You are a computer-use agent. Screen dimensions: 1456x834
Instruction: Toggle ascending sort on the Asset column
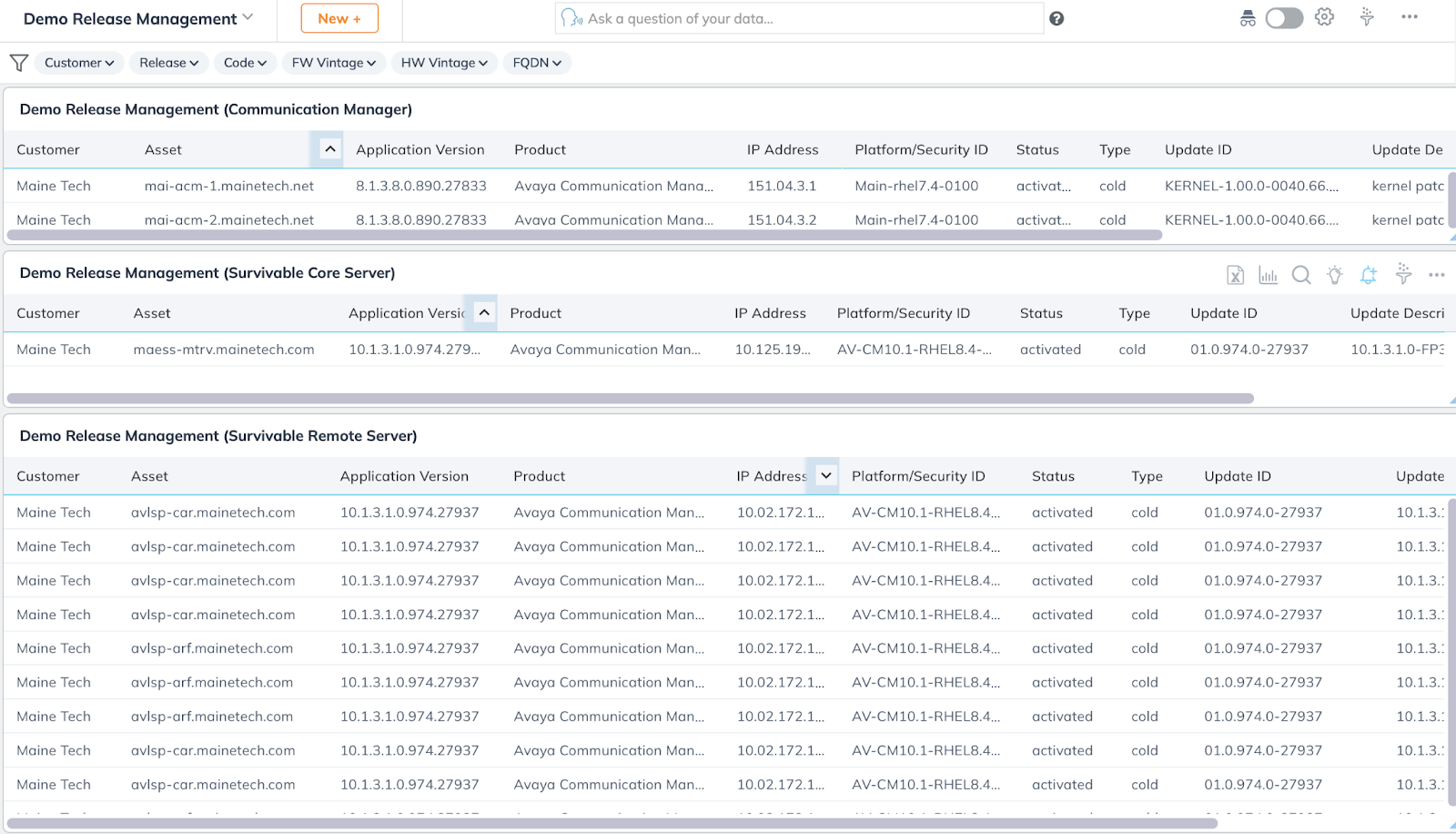(328, 148)
